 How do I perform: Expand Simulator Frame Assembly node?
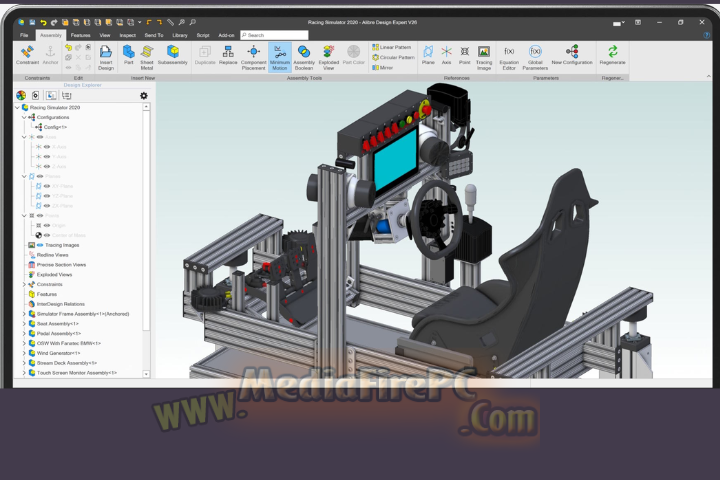tap(24, 314)
